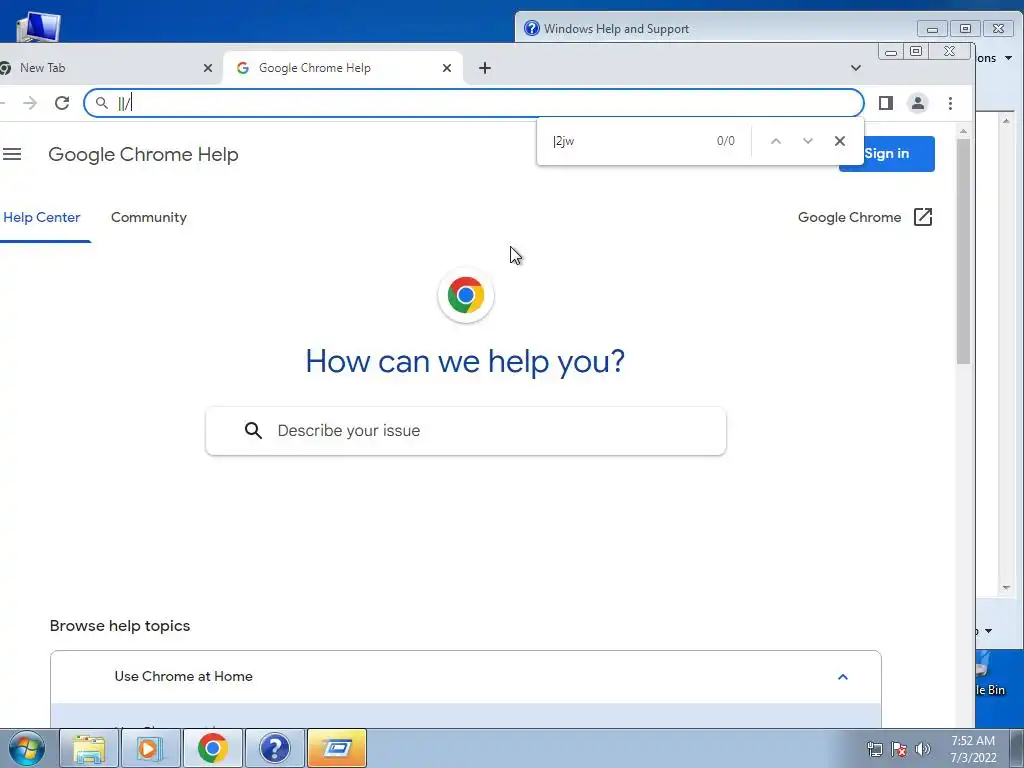Click the Computer desktop icon
1024x768 pixels.
coord(39,26)
